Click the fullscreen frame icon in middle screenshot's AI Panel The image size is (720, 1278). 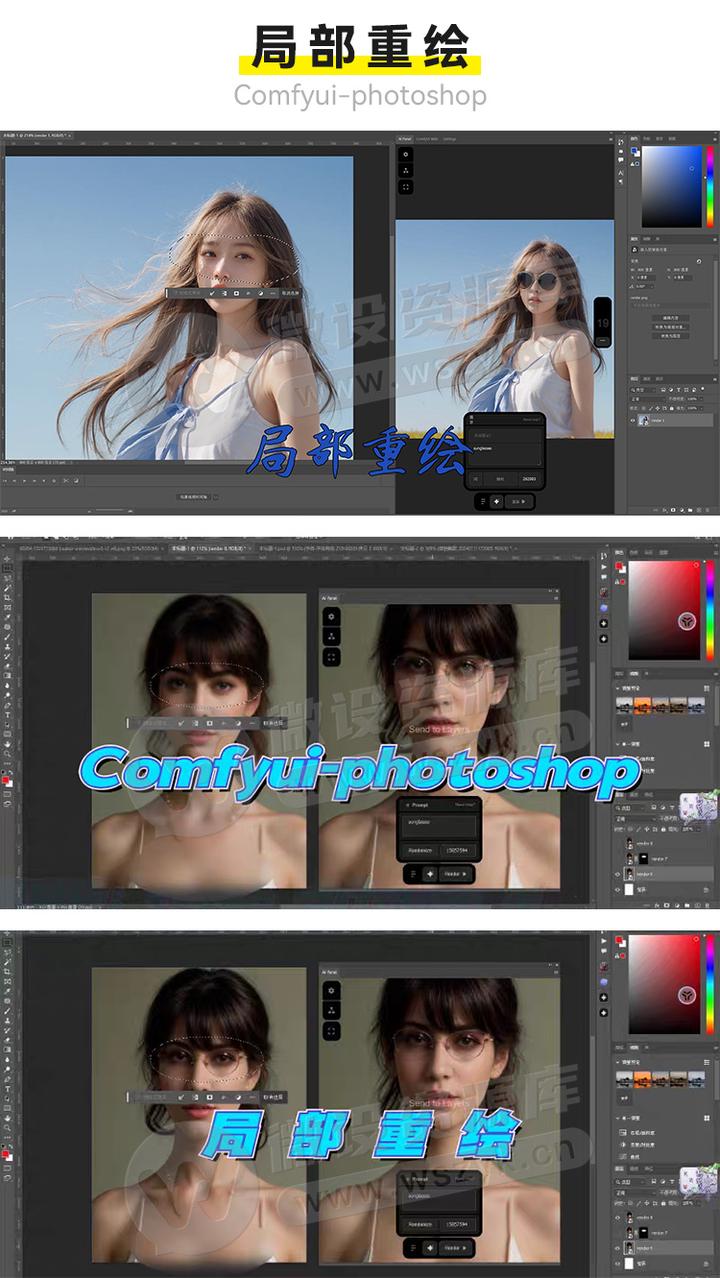[x=331, y=657]
